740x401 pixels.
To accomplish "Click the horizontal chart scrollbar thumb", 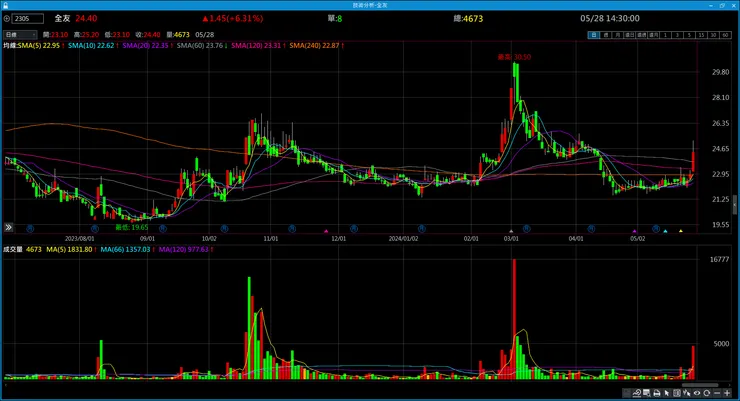I will 700,385.
